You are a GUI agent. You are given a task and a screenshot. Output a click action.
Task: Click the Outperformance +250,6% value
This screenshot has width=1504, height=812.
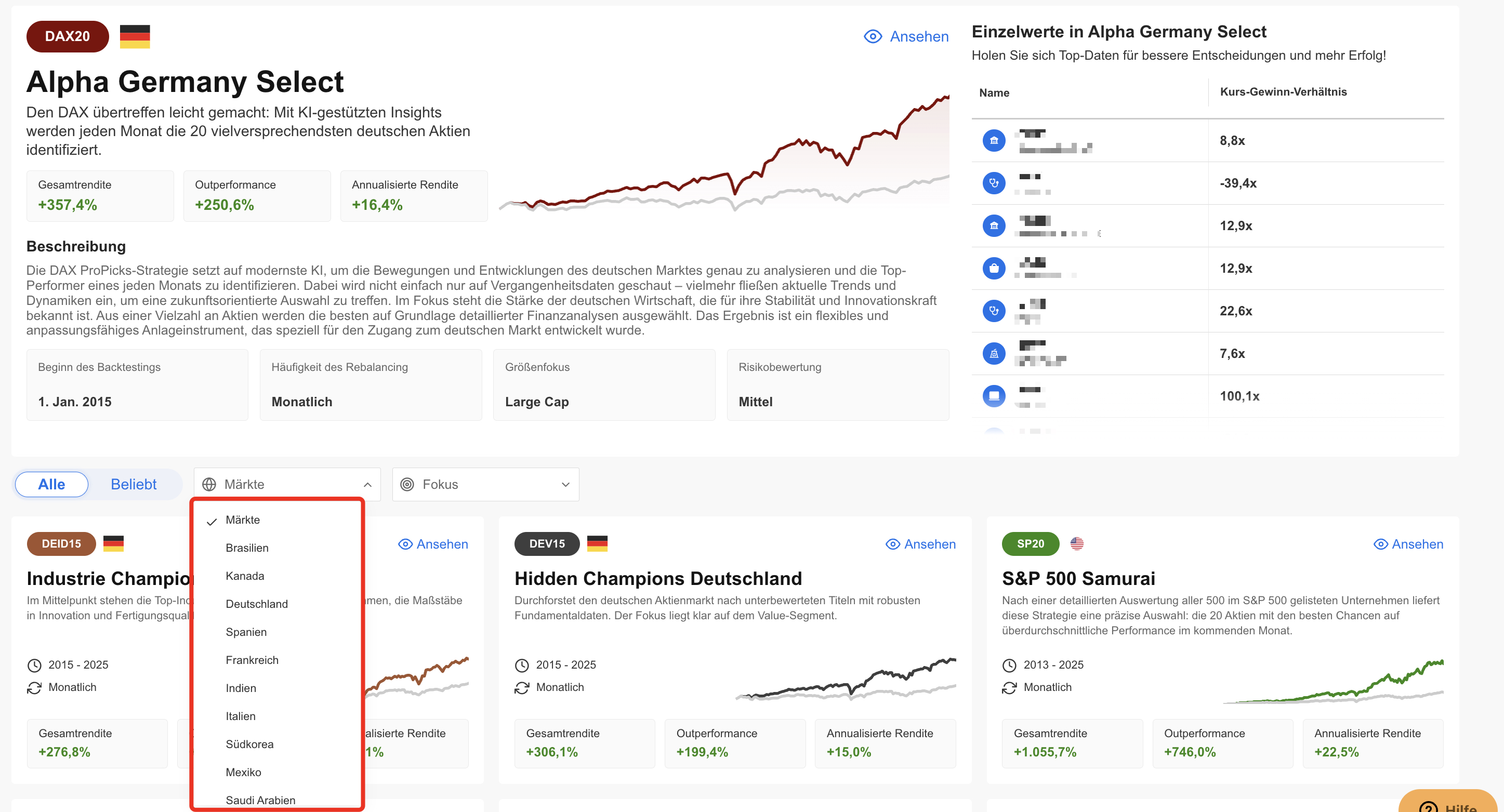224,206
